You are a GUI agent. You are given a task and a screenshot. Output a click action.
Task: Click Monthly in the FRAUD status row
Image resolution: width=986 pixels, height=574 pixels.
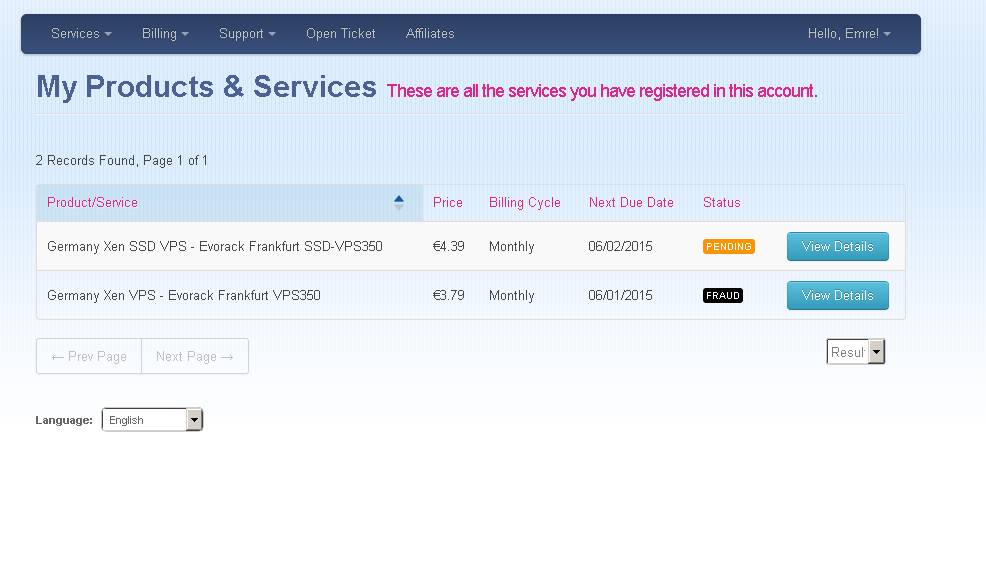click(511, 295)
